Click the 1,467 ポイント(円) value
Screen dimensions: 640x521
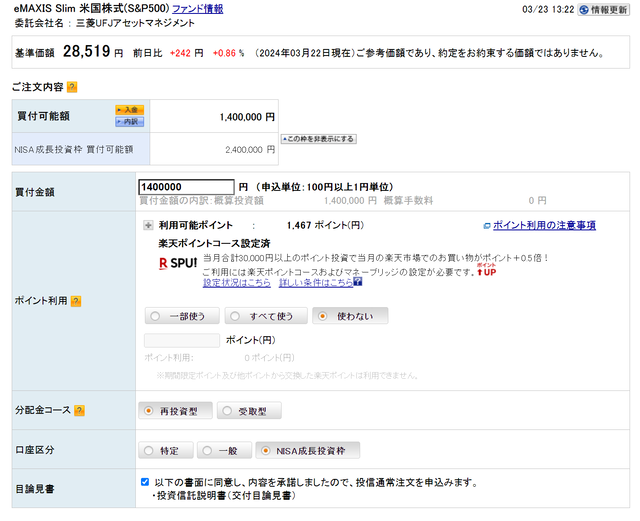click(x=325, y=225)
